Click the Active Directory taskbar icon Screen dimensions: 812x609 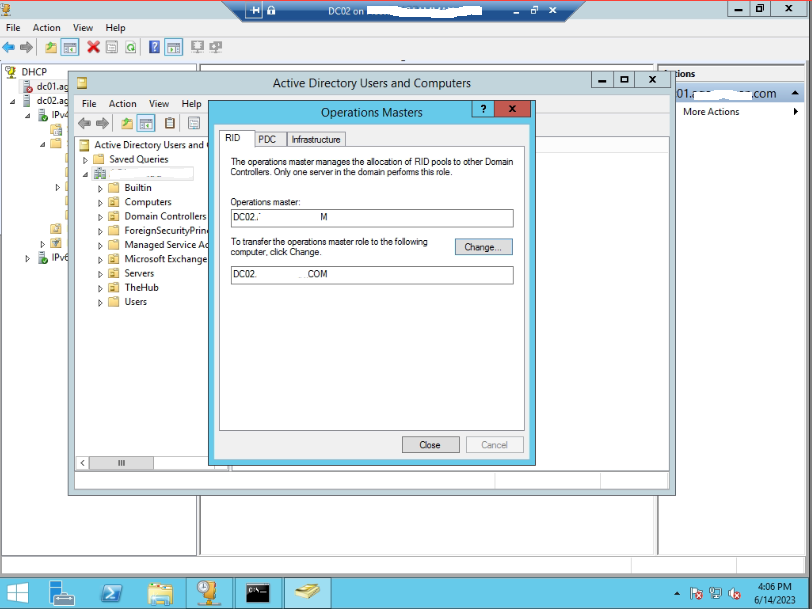pos(307,593)
